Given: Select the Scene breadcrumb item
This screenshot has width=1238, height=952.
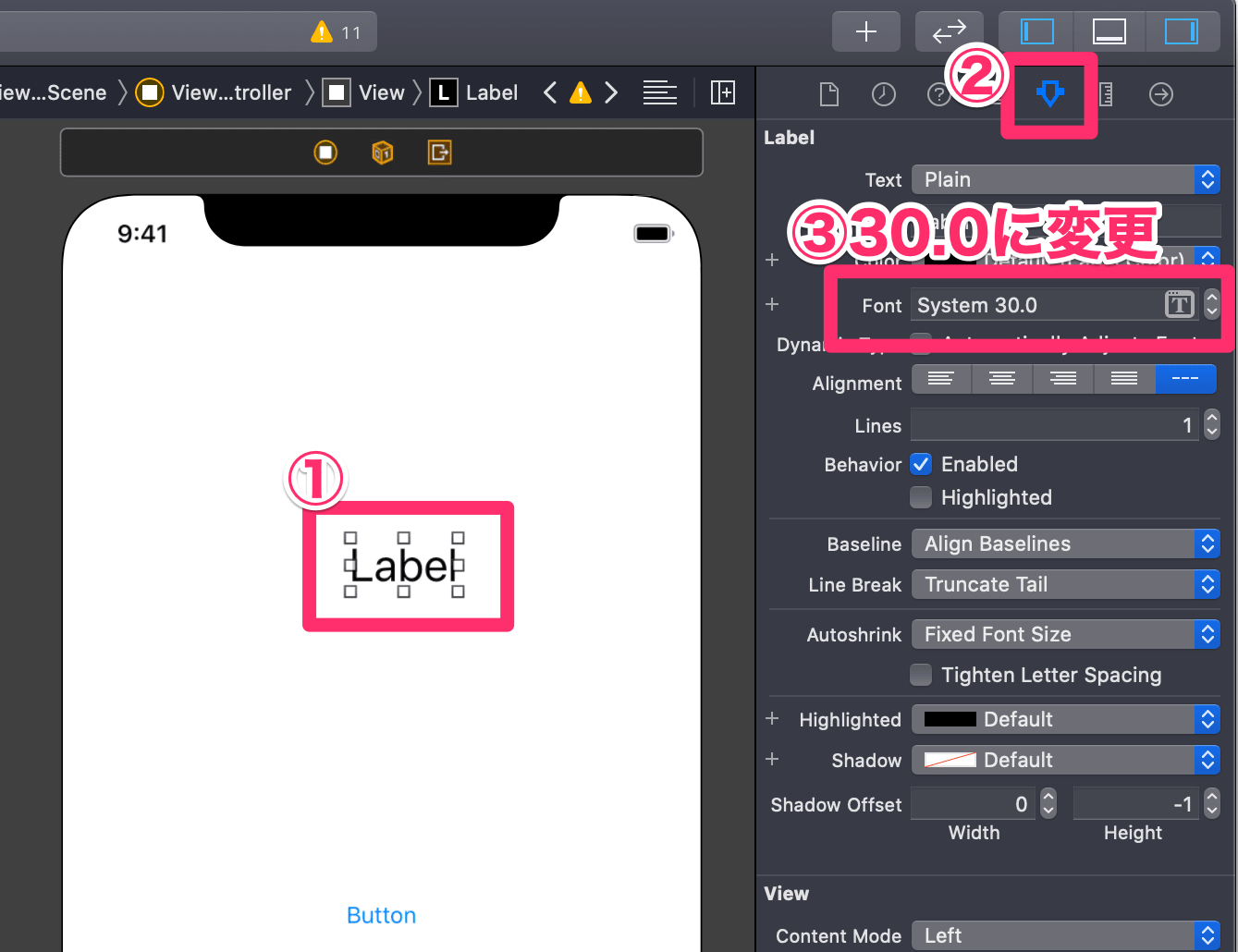Looking at the screenshot, I should pyautogui.click(x=54, y=92).
